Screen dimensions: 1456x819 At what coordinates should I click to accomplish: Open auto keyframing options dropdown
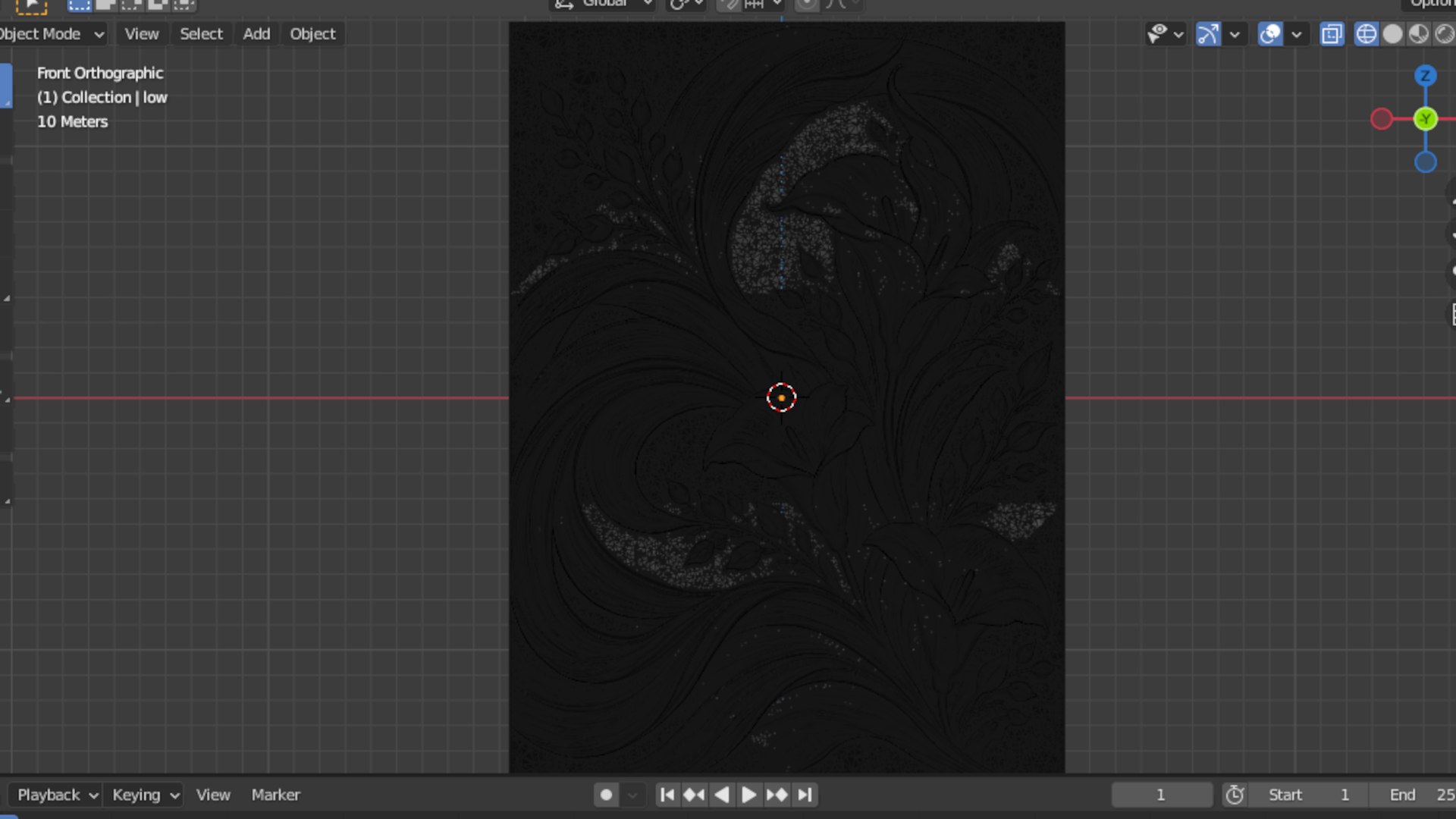632,795
